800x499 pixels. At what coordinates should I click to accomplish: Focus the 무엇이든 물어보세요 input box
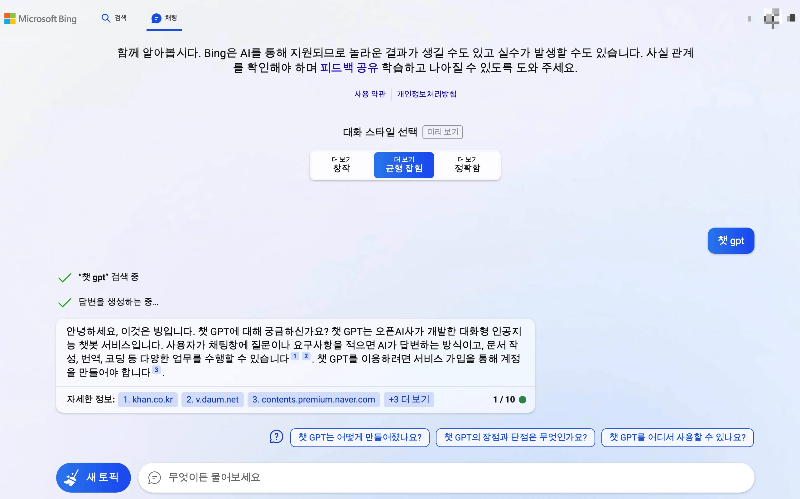(x=446, y=478)
